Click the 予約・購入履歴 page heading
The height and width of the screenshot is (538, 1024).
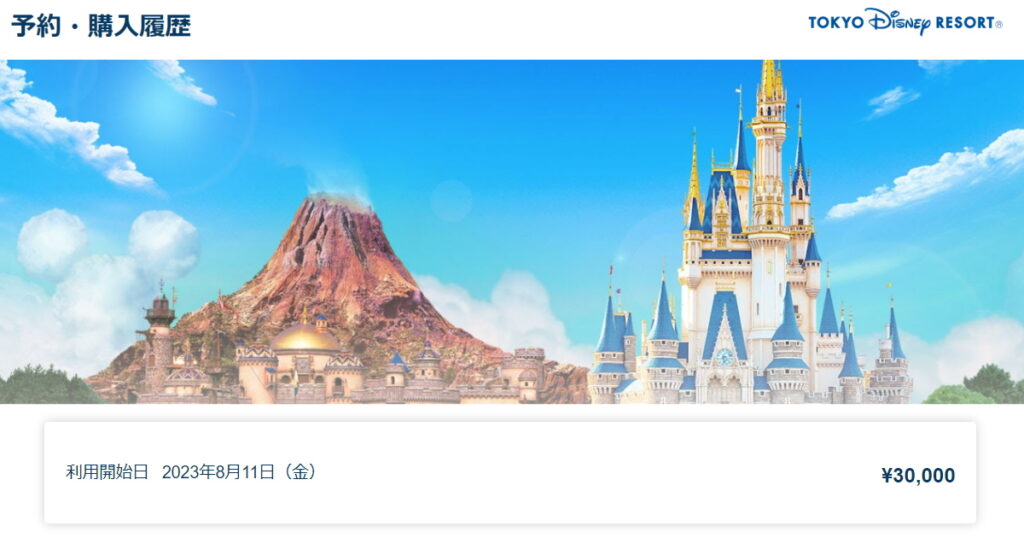pyautogui.click(x=101, y=26)
